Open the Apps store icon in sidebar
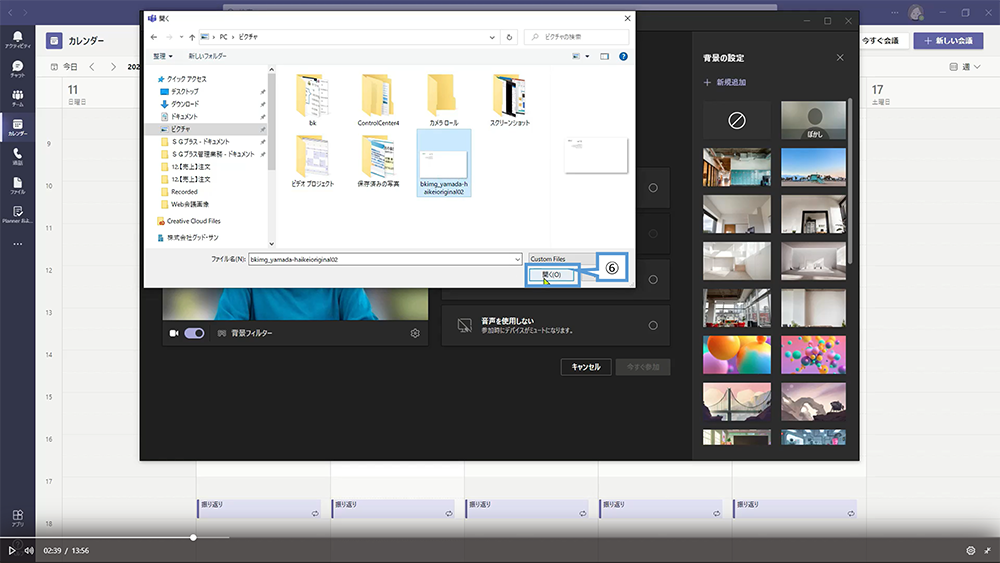The height and width of the screenshot is (563, 1000). 17,517
